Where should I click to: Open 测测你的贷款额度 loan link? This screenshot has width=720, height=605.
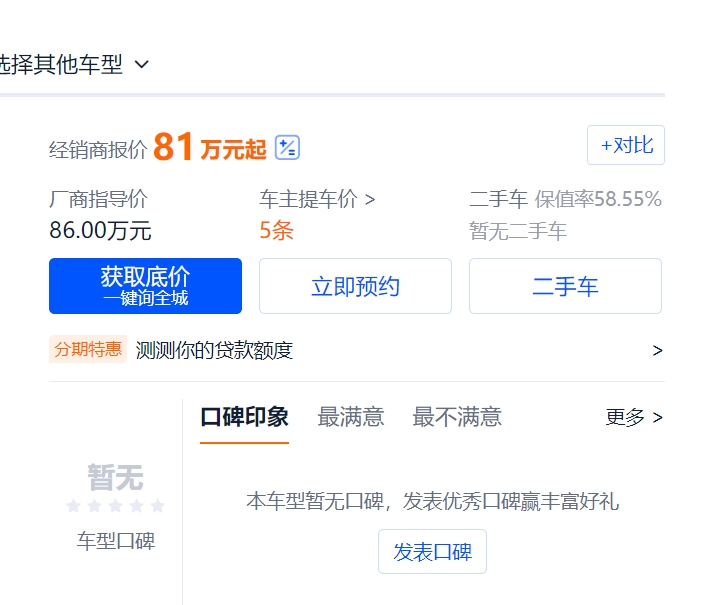coord(214,350)
